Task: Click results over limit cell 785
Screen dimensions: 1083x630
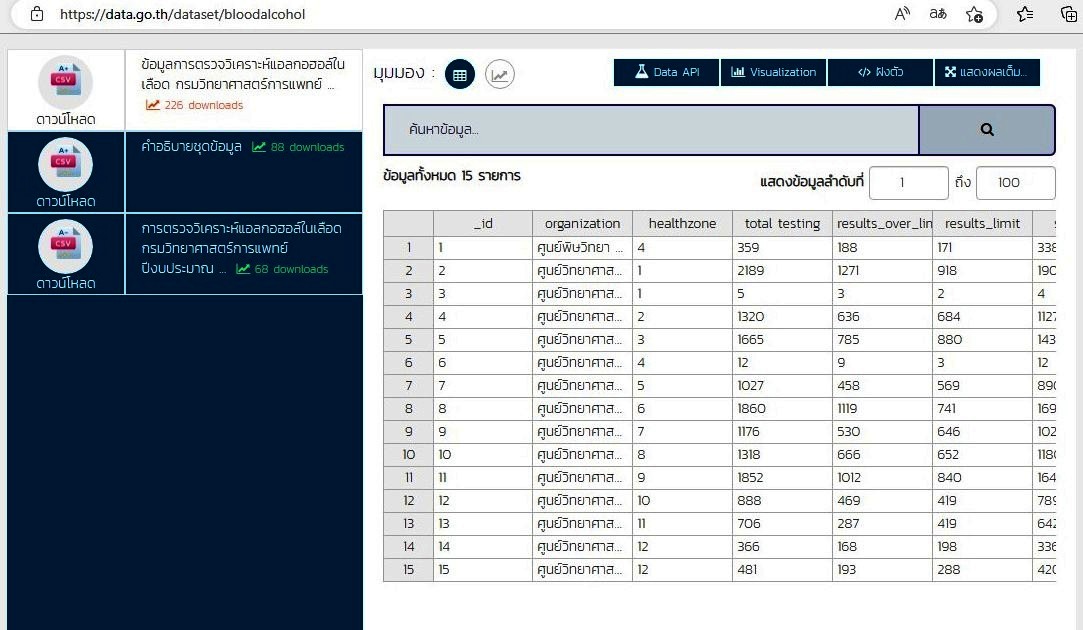Action: pos(883,339)
